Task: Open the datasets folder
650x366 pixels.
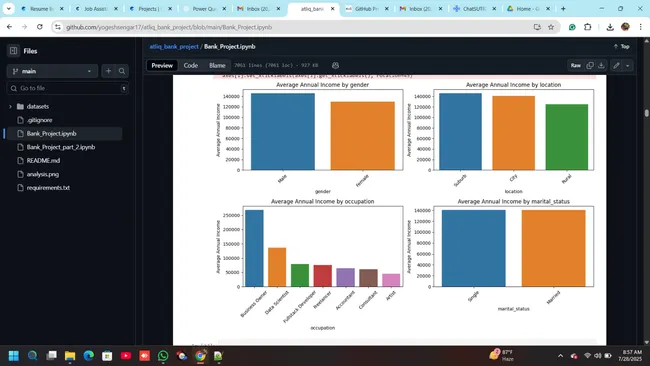Action: coord(38,107)
